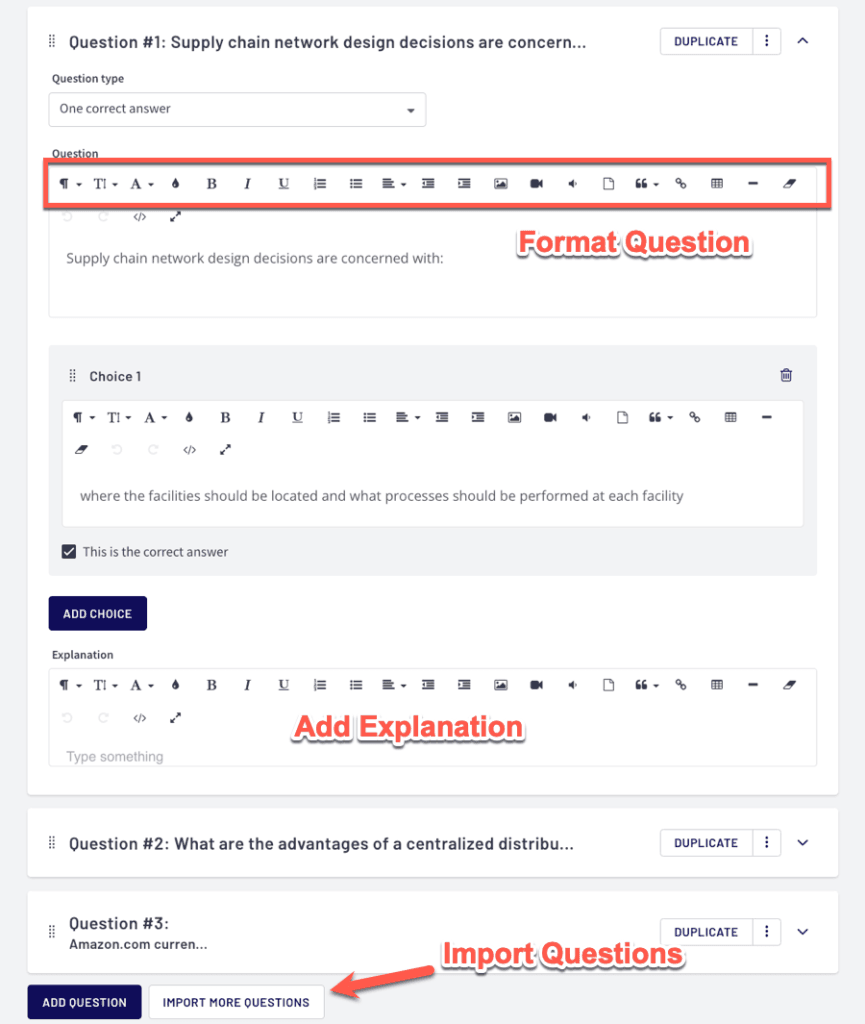Toggle fullscreen in Question editor
This screenshot has height=1024, width=865.
pyautogui.click(x=176, y=216)
